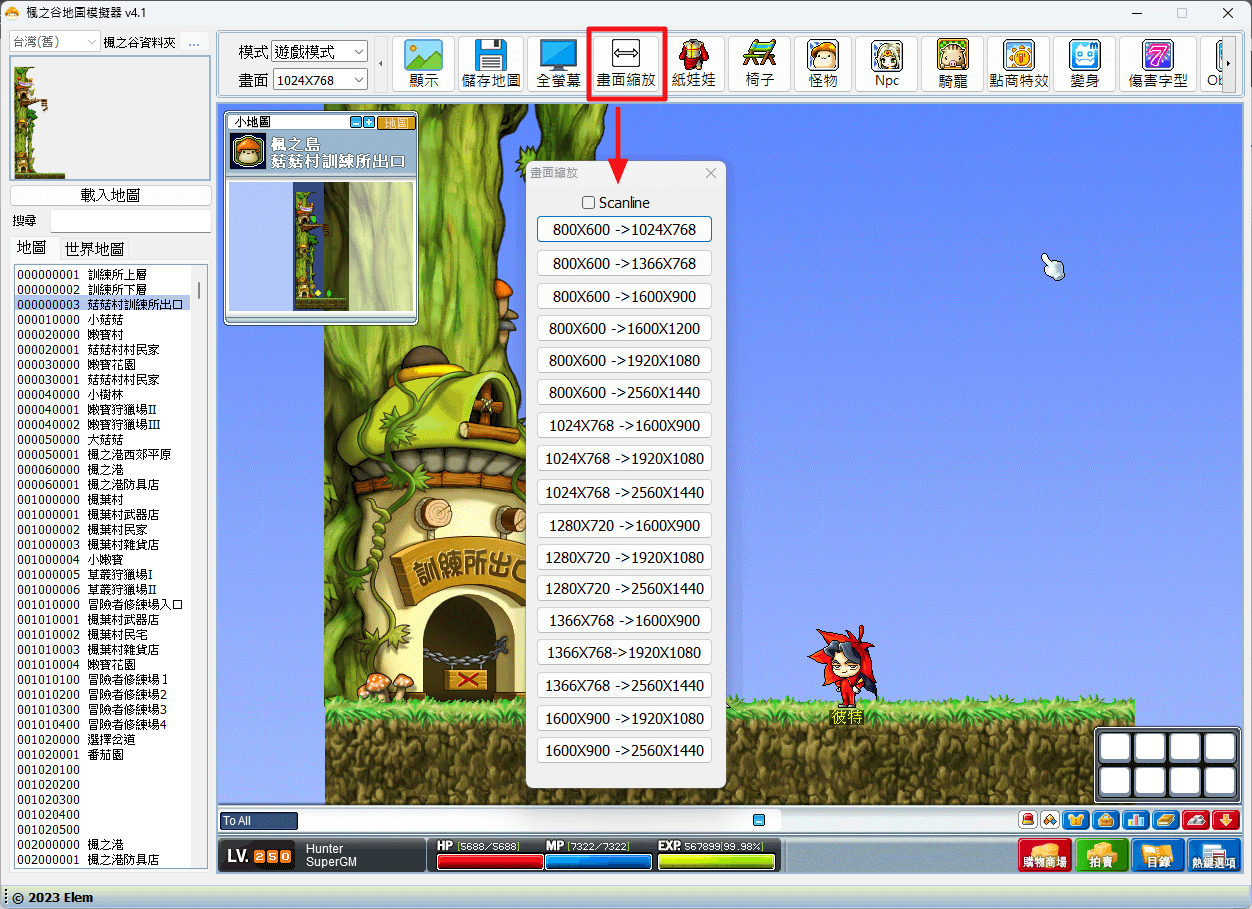Expand the 台灣(舊) region dropdown
Image resolution: width=1252 pixels, height=909 pixels.
pyautogui.click(x=54, y=41)
